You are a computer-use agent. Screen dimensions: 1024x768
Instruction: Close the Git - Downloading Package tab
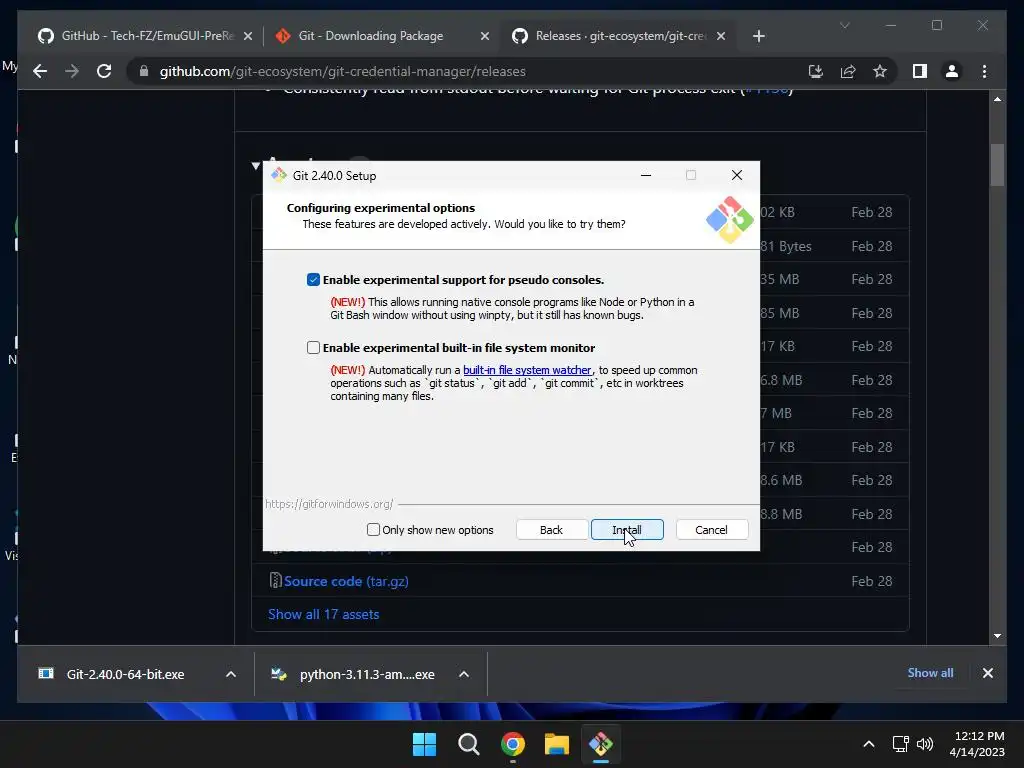(x=485, y=36)
